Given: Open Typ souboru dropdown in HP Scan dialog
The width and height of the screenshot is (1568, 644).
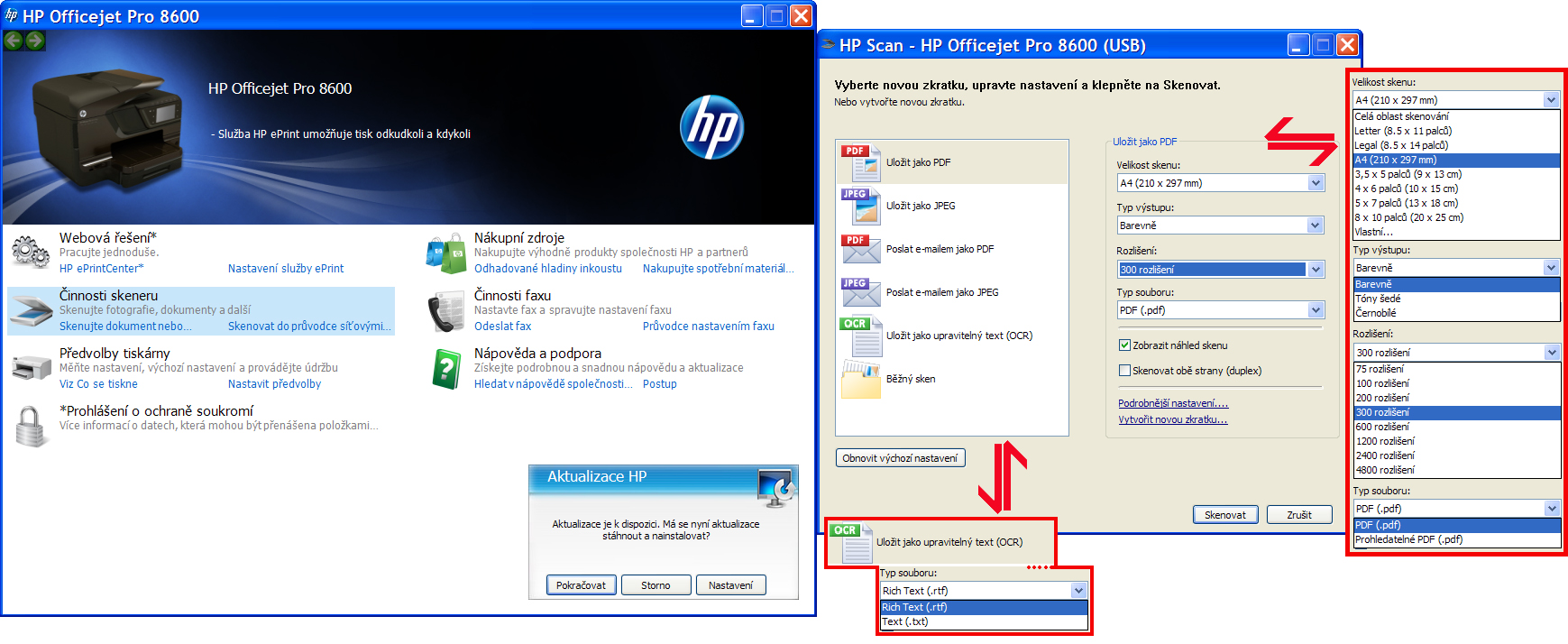Looking at the screenshot, I should click(x=1221, y=310).
